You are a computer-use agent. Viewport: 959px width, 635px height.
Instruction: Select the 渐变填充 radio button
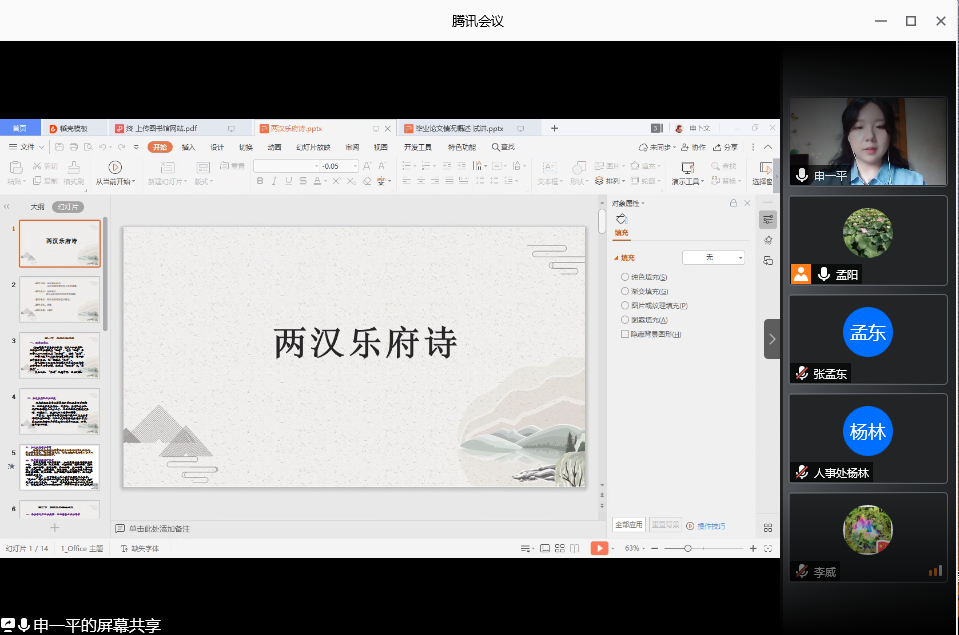[x=625, y=291]
